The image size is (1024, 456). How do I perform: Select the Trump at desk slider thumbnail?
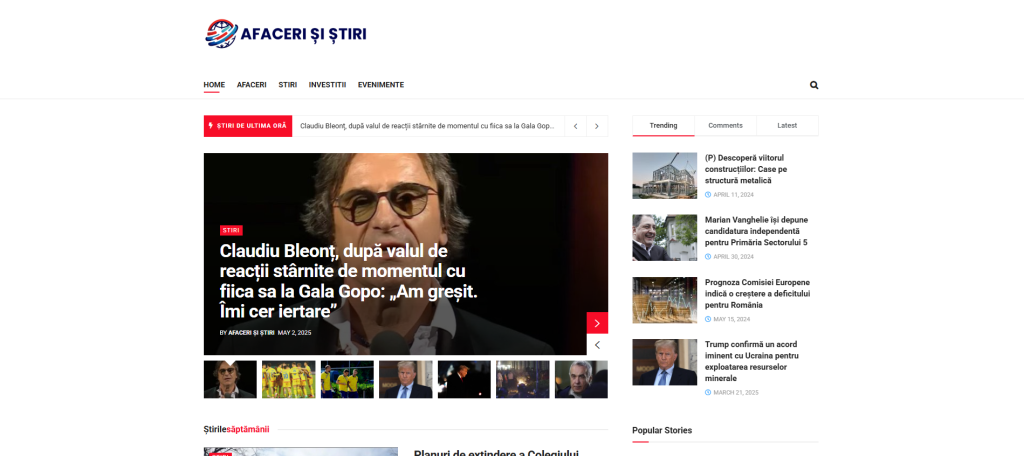[x=406, y=380]
